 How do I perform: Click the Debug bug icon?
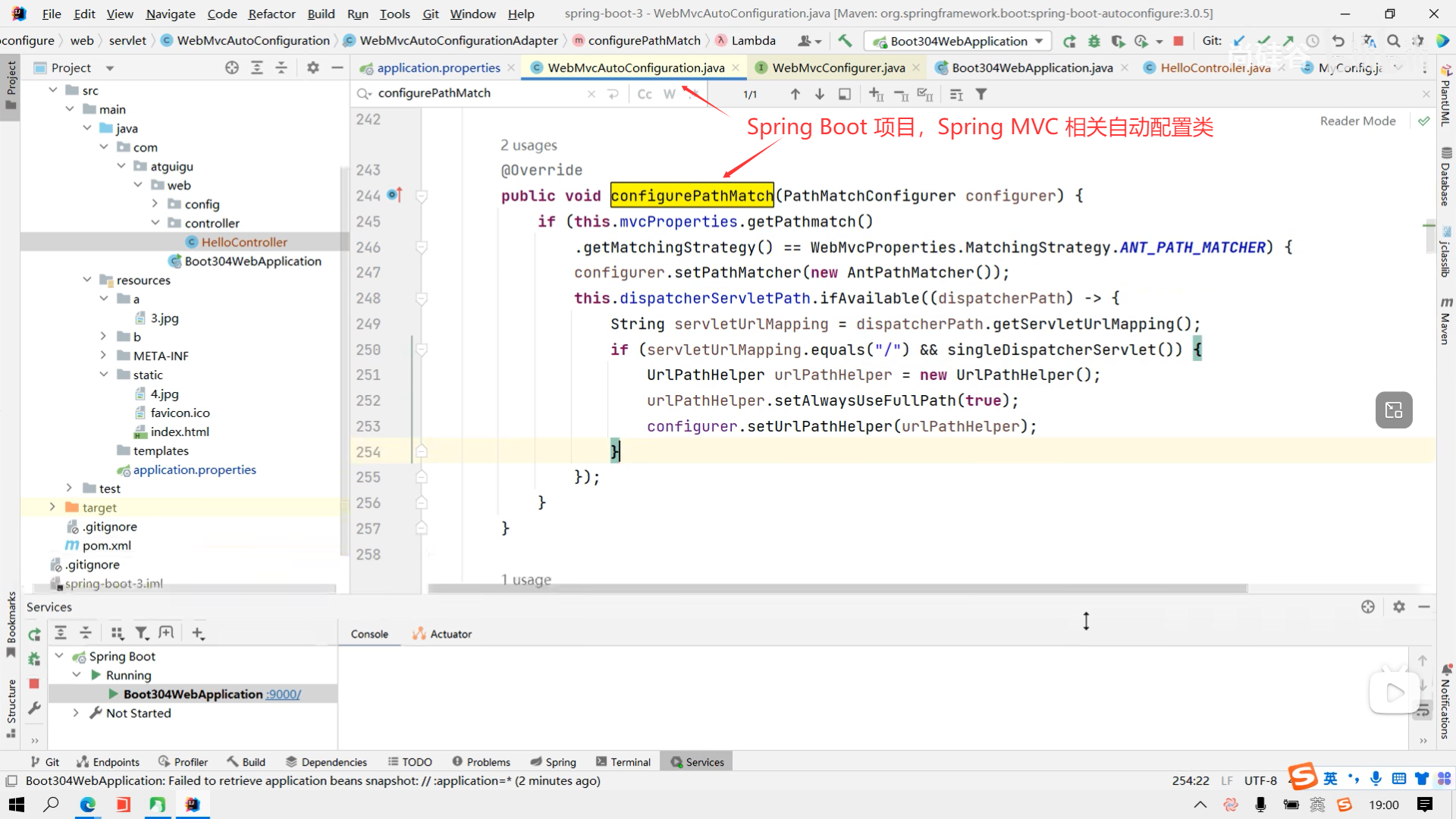coord(1094,41)
